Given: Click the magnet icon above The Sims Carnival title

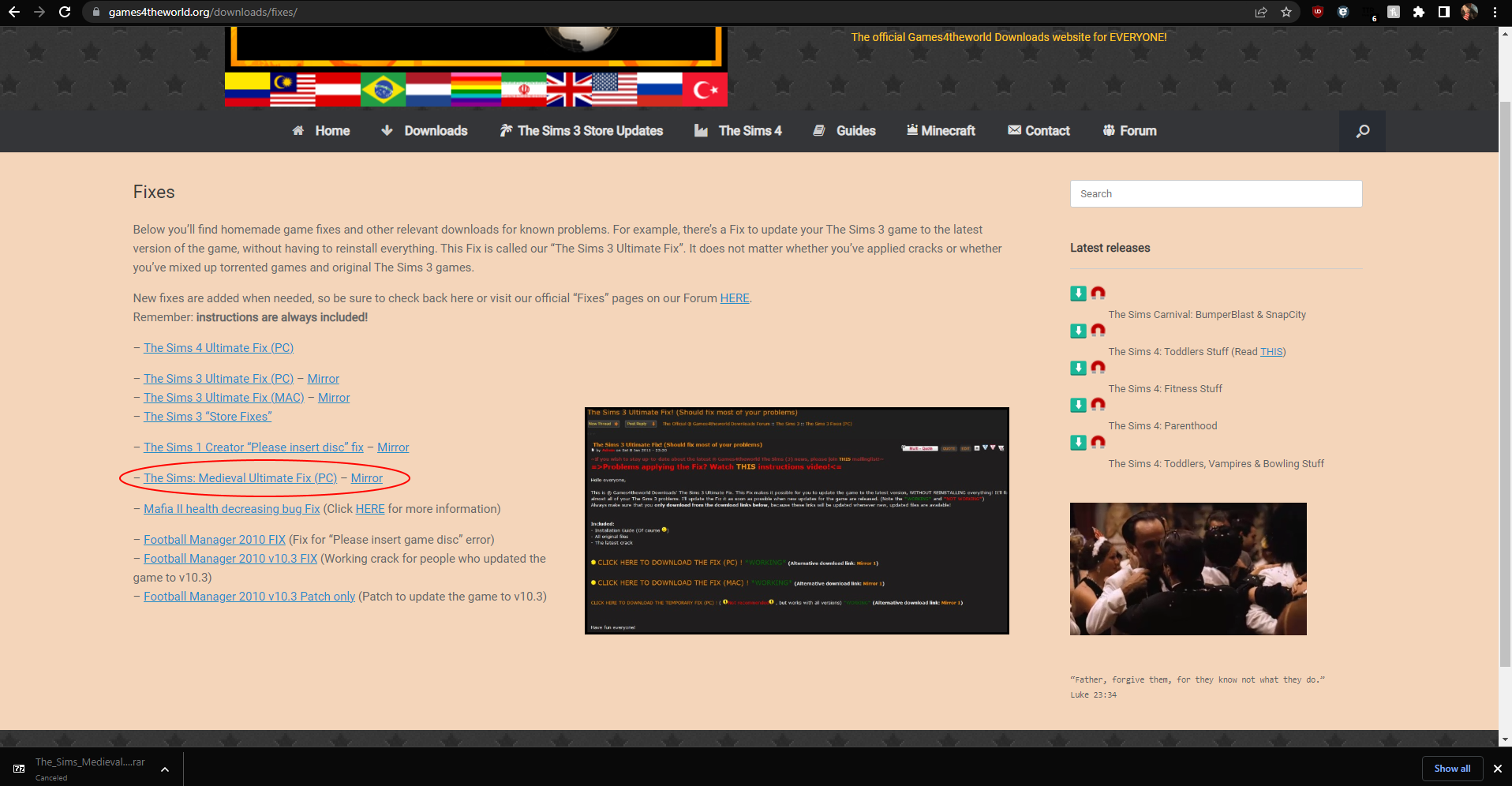Looking at the screenshot, I should (1098, 294).
